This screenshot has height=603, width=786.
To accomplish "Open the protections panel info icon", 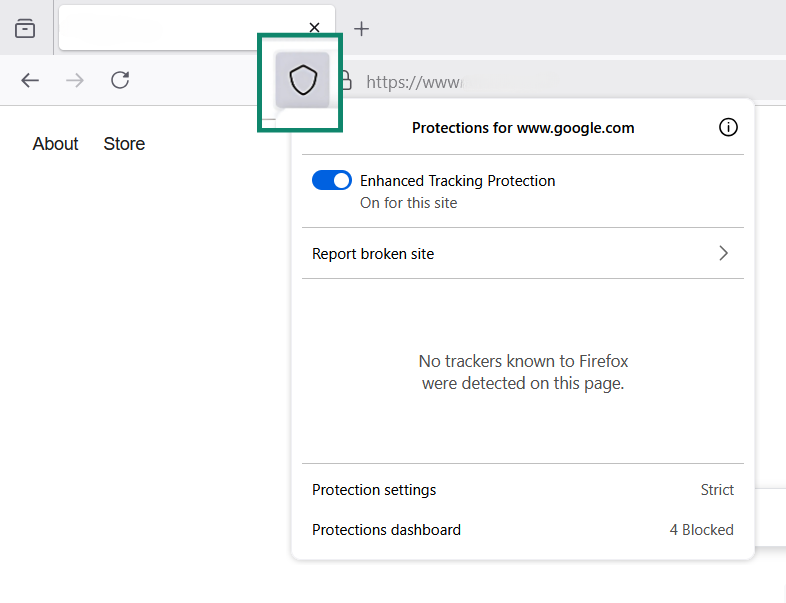I will 728,127.
